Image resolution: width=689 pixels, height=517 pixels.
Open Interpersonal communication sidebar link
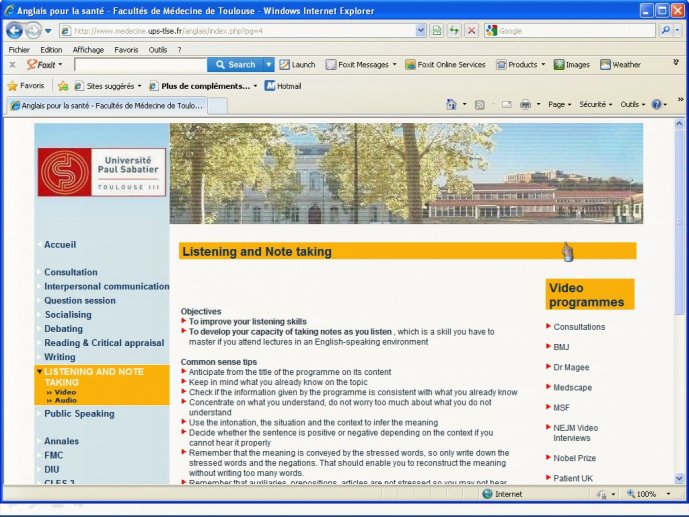107,286
